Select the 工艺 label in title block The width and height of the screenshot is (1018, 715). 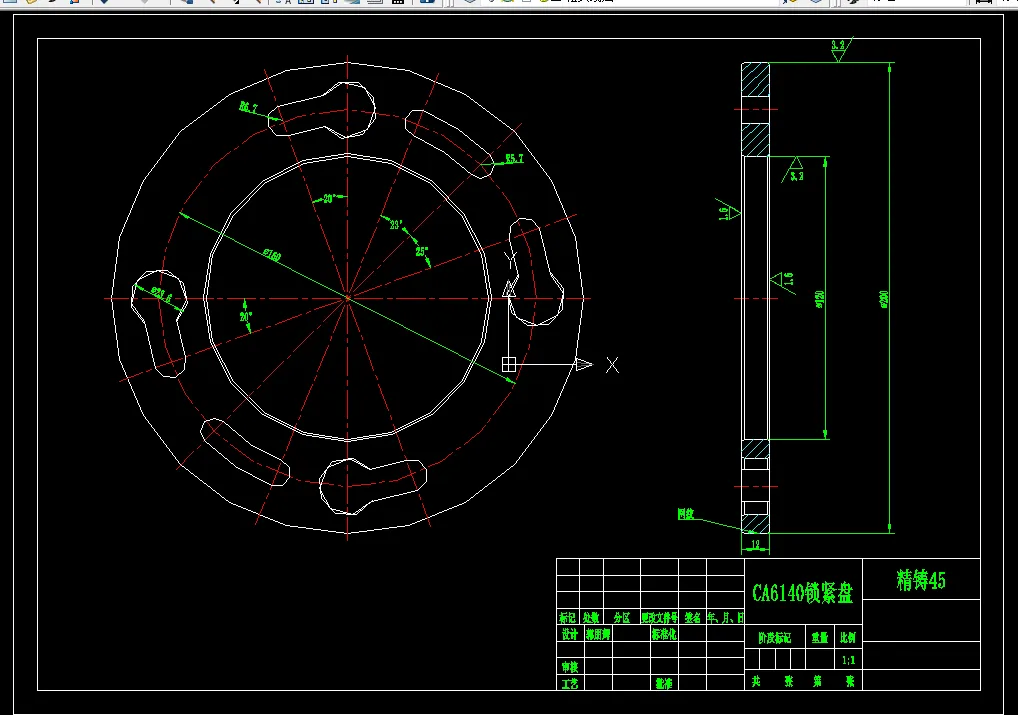pyautogui.click(x=569, y=684)
